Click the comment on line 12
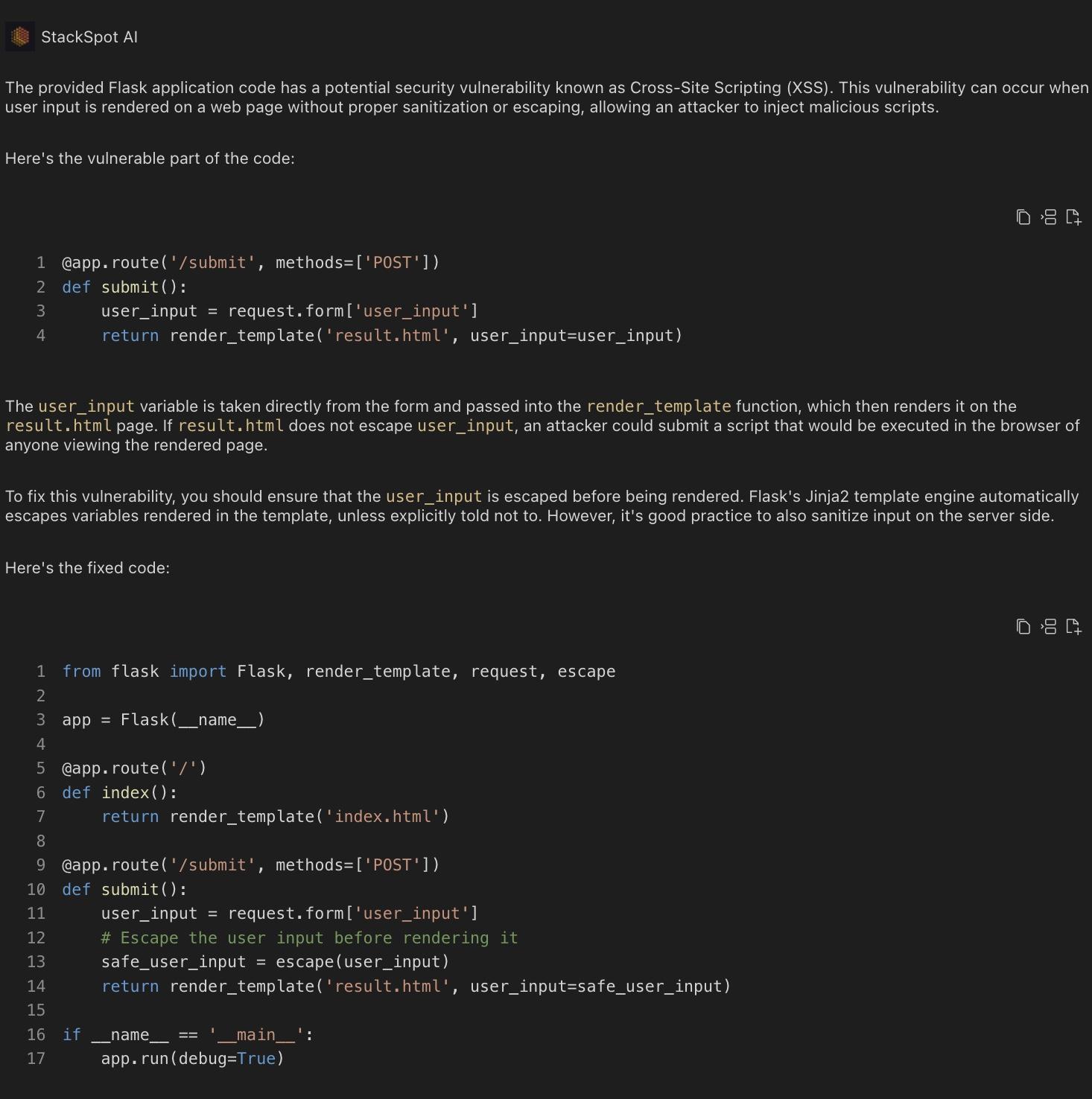1092x1099 pixels. pyautogui.click(x=308, y=937)
